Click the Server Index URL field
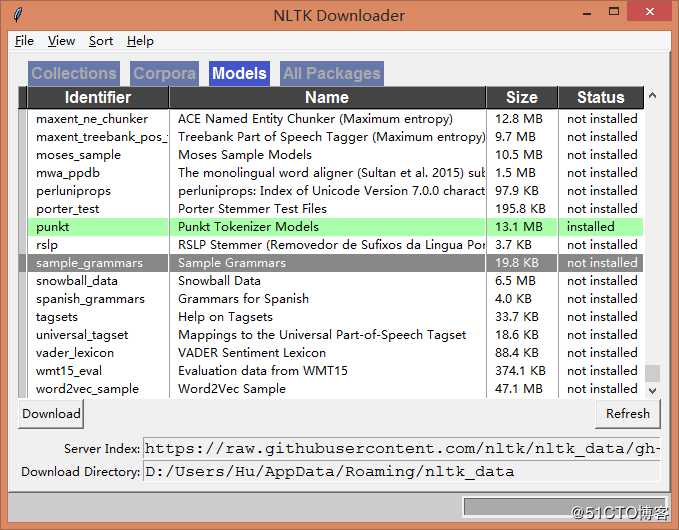 coord(401,449)
